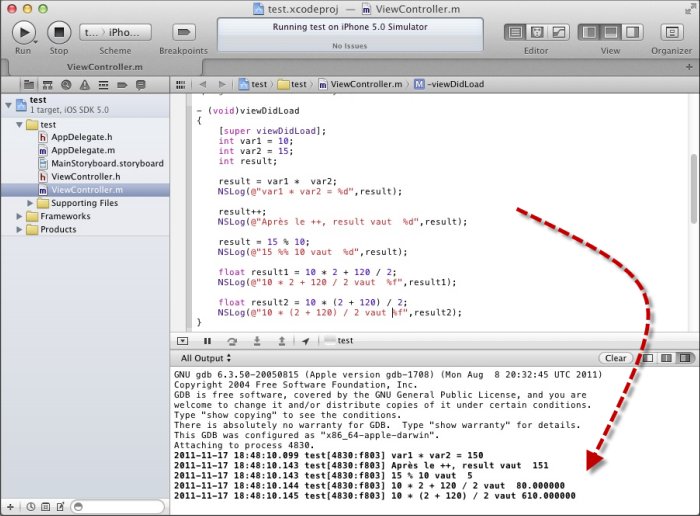Click the Step Over debug icon

point(232,341)
